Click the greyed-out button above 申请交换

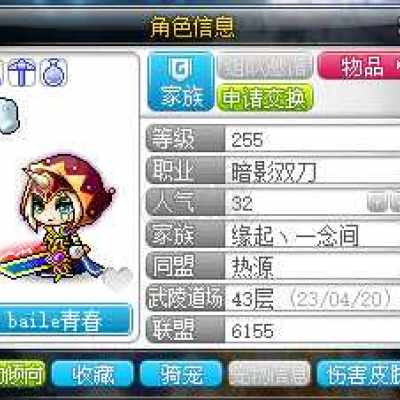[x=265, y=67]
